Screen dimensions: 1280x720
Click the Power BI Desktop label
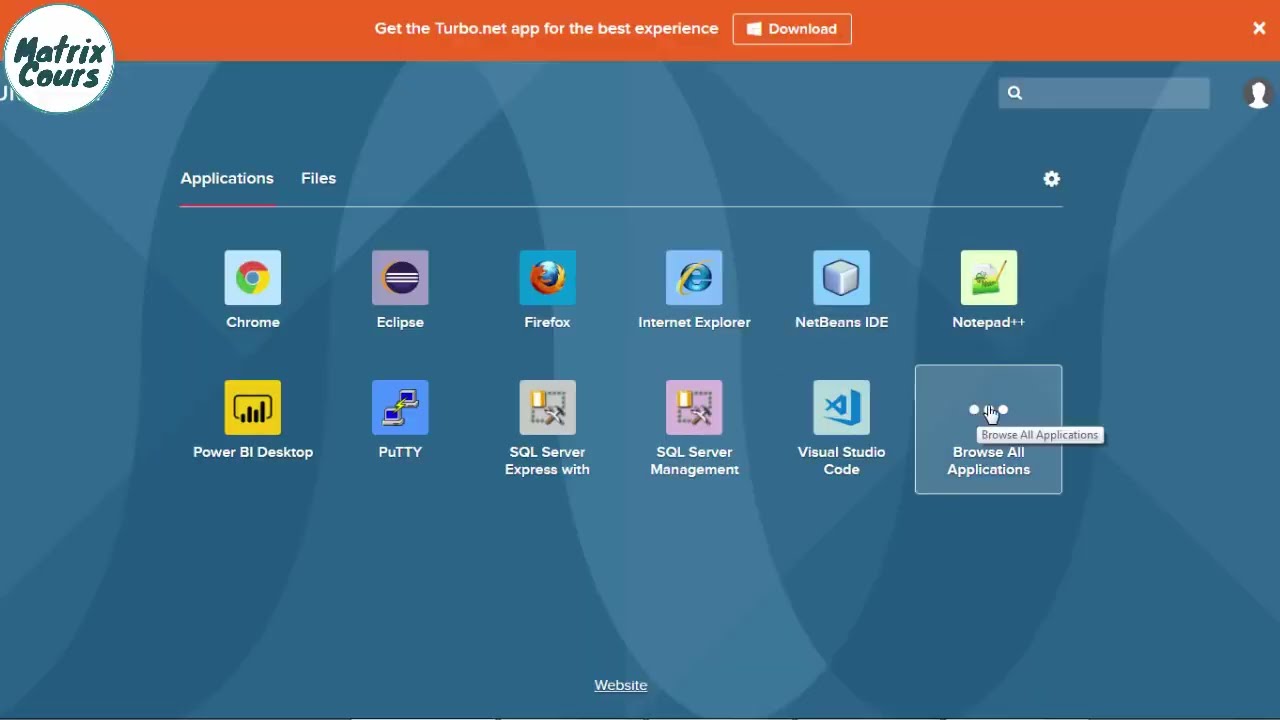tap(253, 452)
